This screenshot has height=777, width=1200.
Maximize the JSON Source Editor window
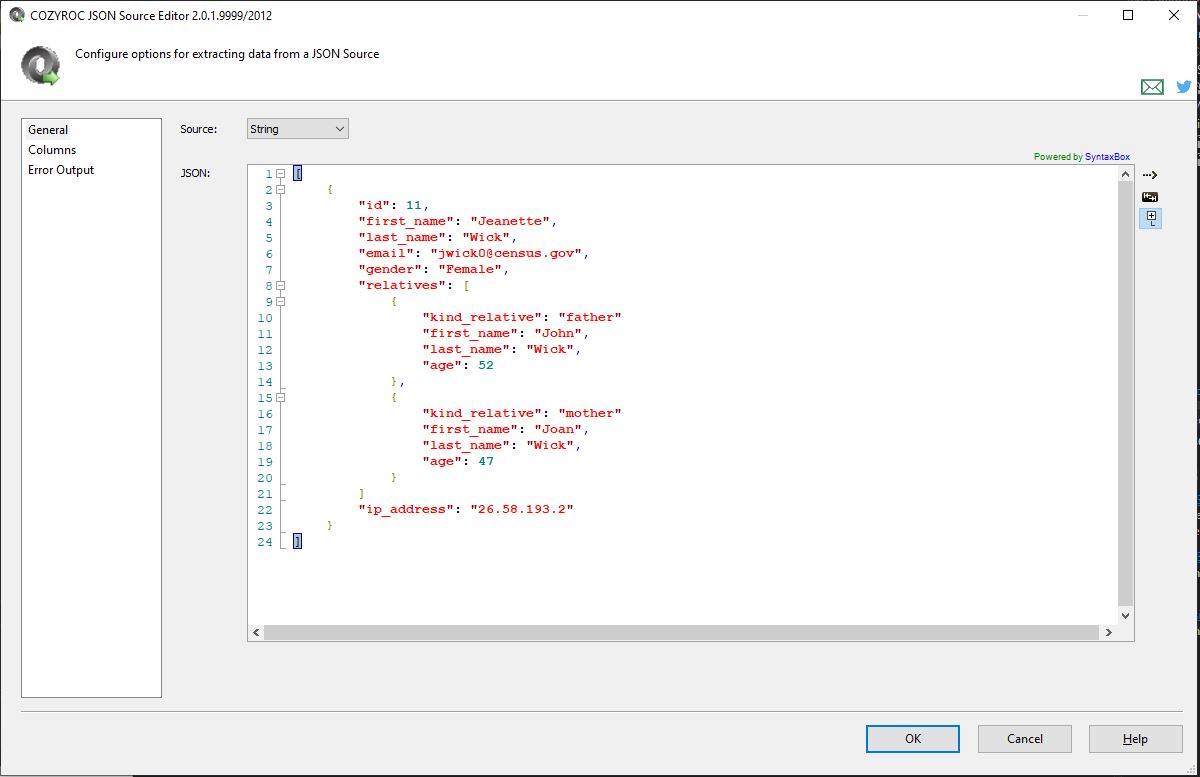point(1128,15)
